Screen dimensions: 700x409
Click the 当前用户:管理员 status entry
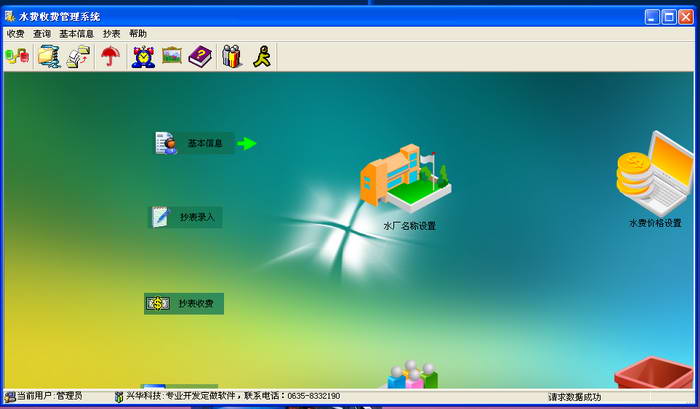50,396
